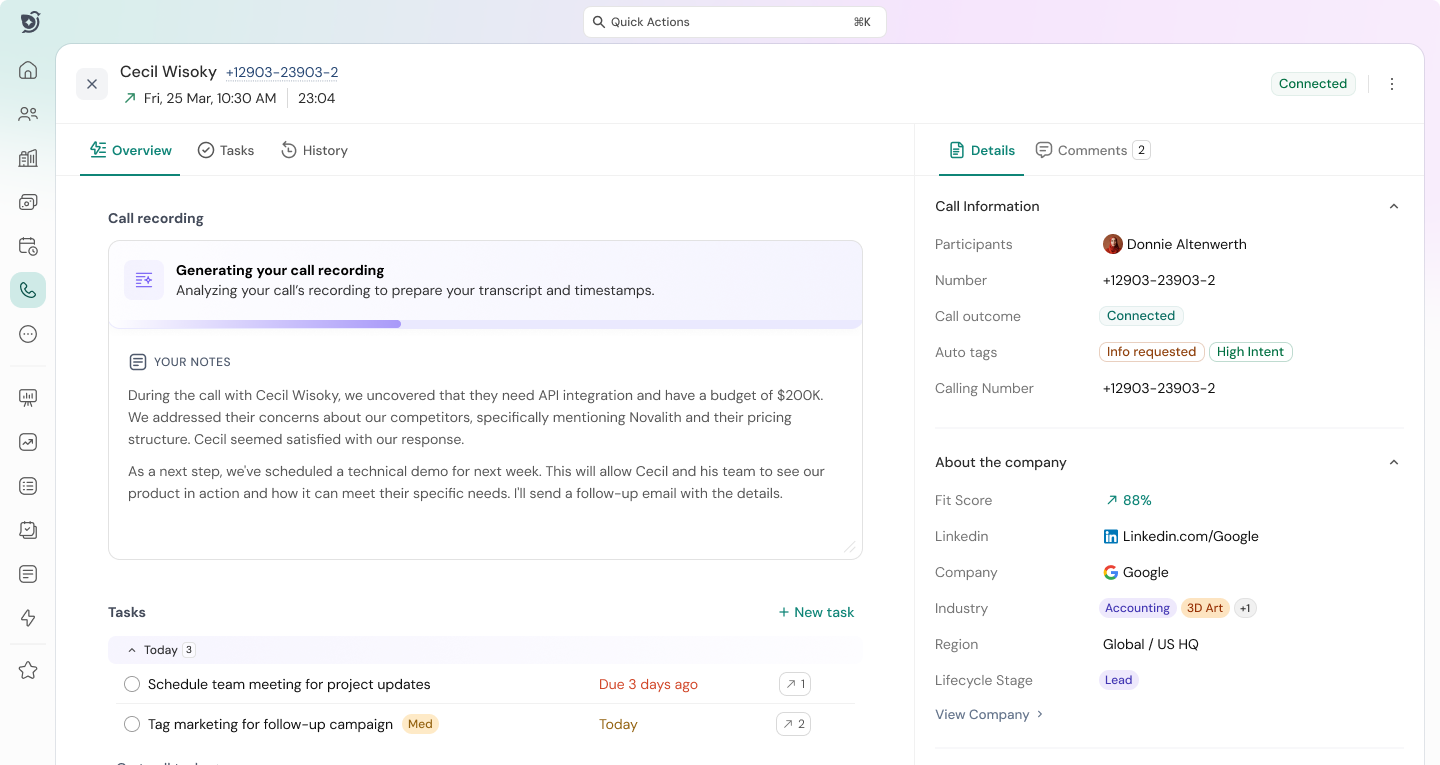Click the Accounting industry tag
Viewport: 1440px width, 765px height.
coord(1137,608)
